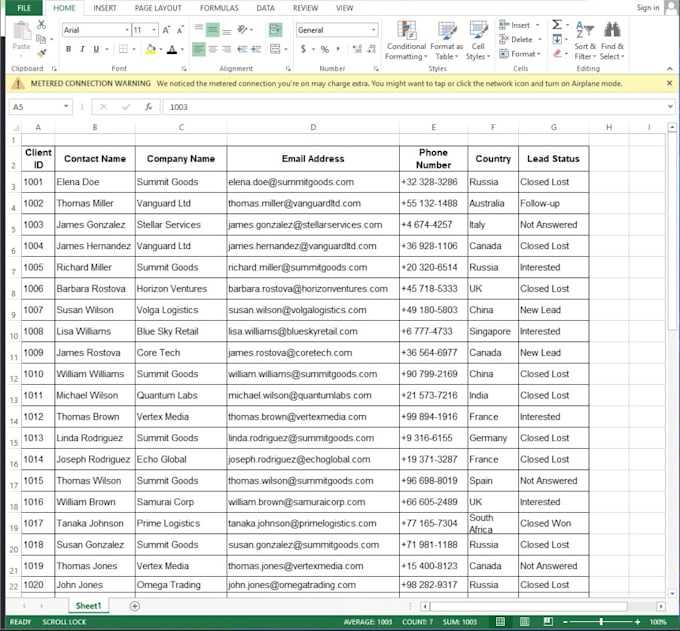This screenshot has height=631, width=680.
Task: Switch to the PAGE LAYOUT tab
Action: tap(158, 8)
